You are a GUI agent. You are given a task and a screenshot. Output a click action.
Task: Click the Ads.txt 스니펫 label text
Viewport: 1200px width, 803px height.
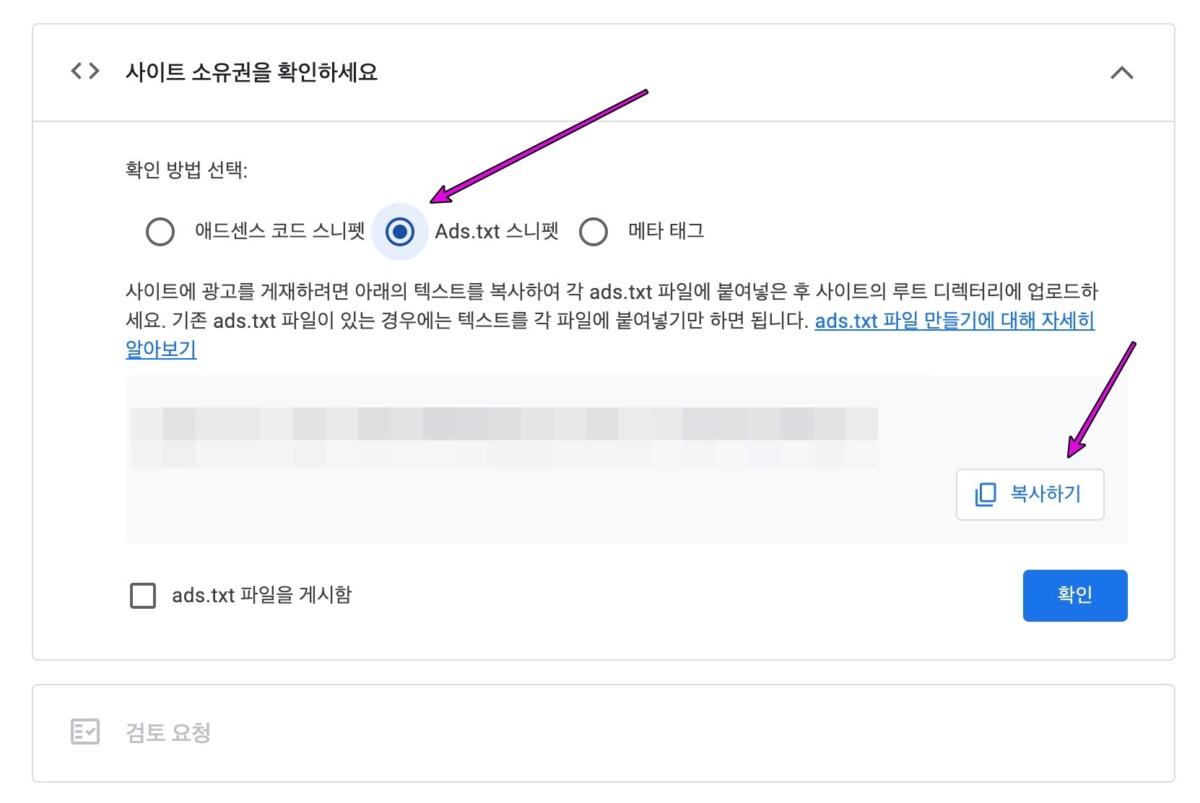496,232
